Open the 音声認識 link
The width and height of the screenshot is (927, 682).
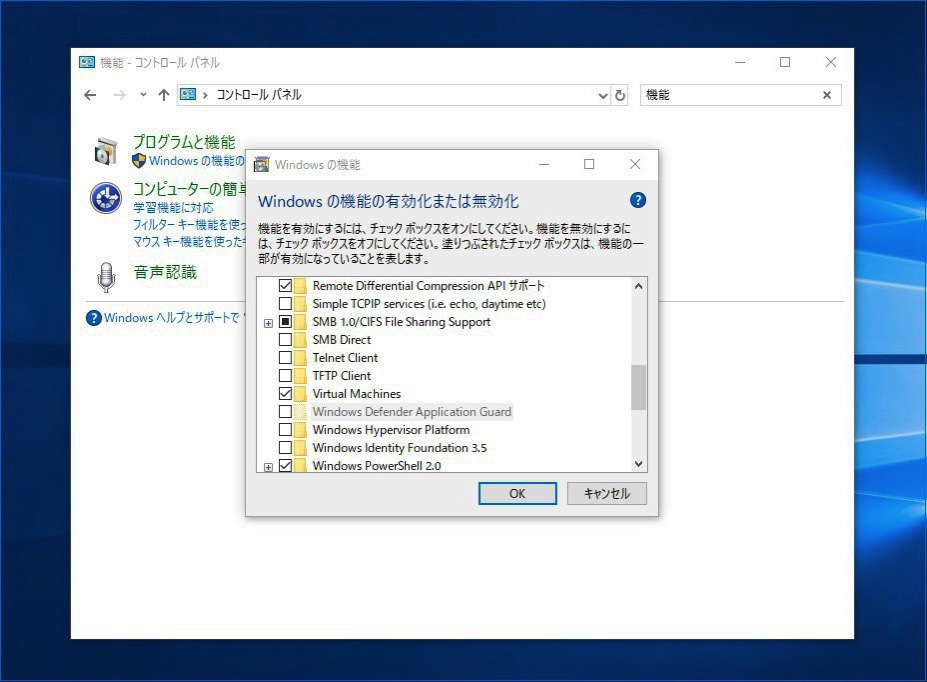pos(165,272)
